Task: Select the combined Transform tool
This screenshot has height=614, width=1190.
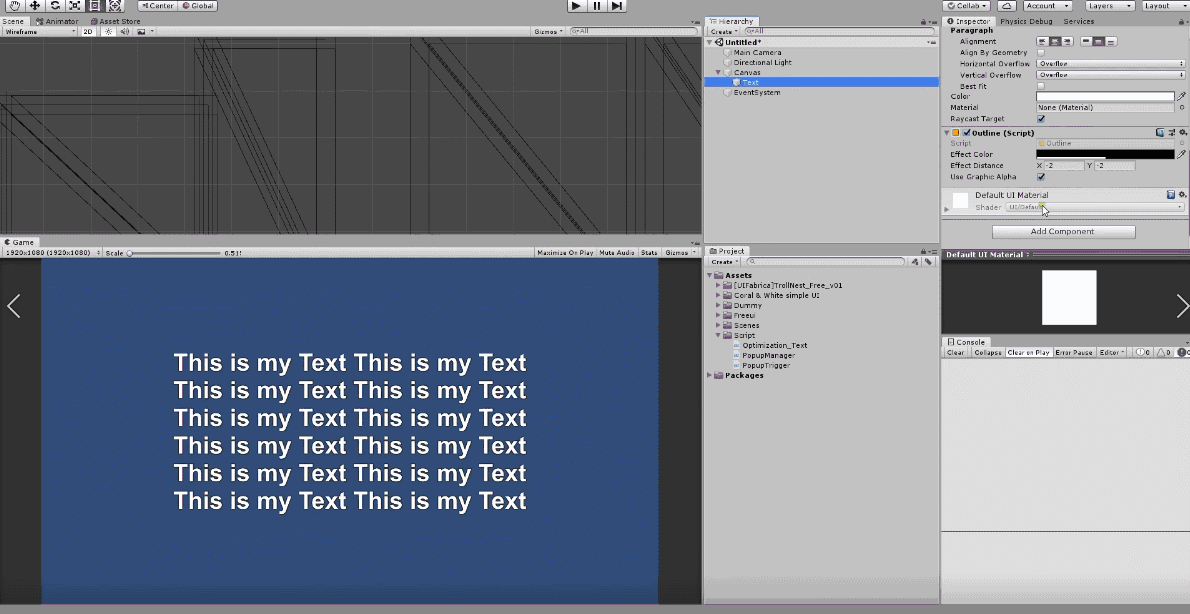Action: coord(115,5)
